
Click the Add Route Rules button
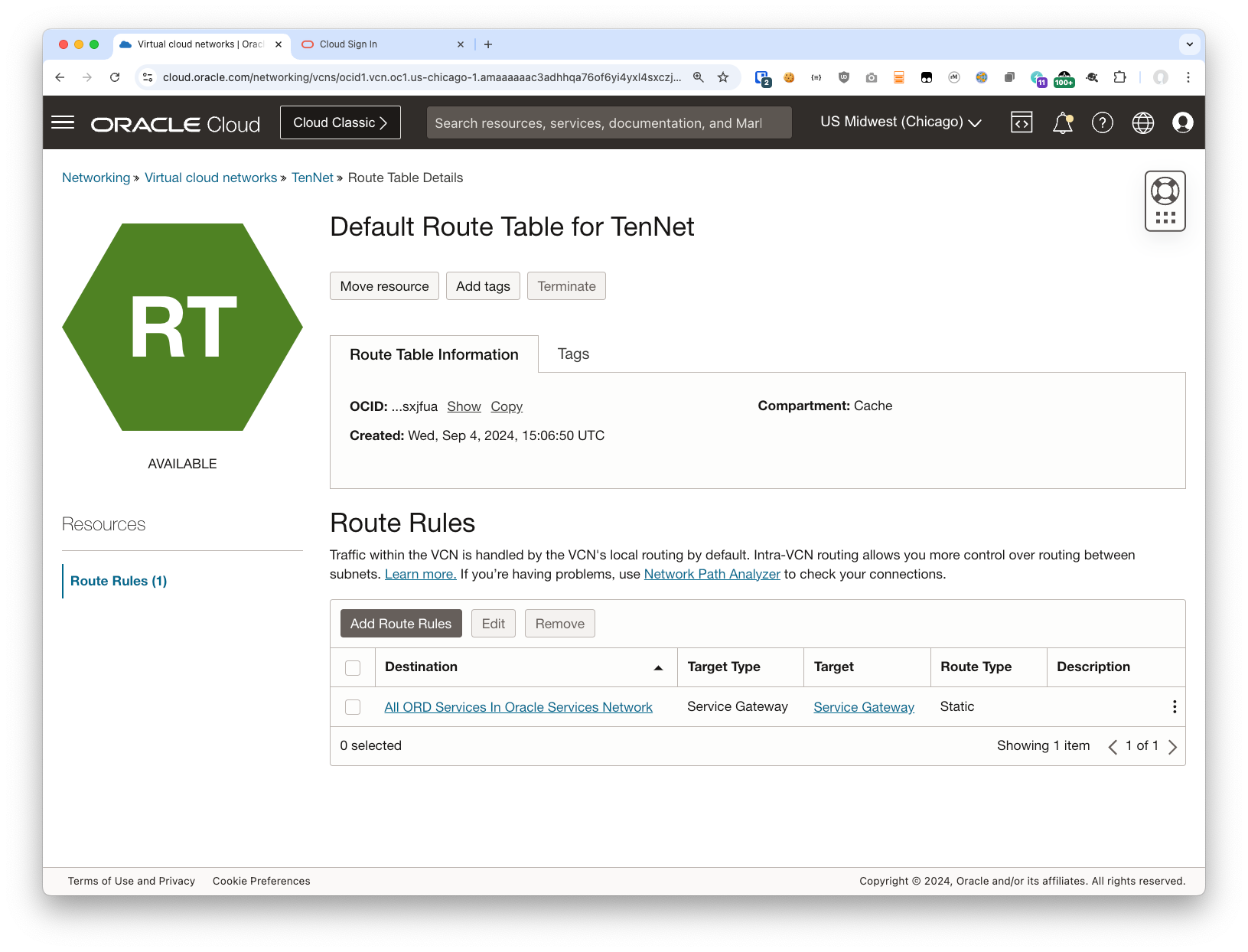pyautogui.click(x=400, y=623)
